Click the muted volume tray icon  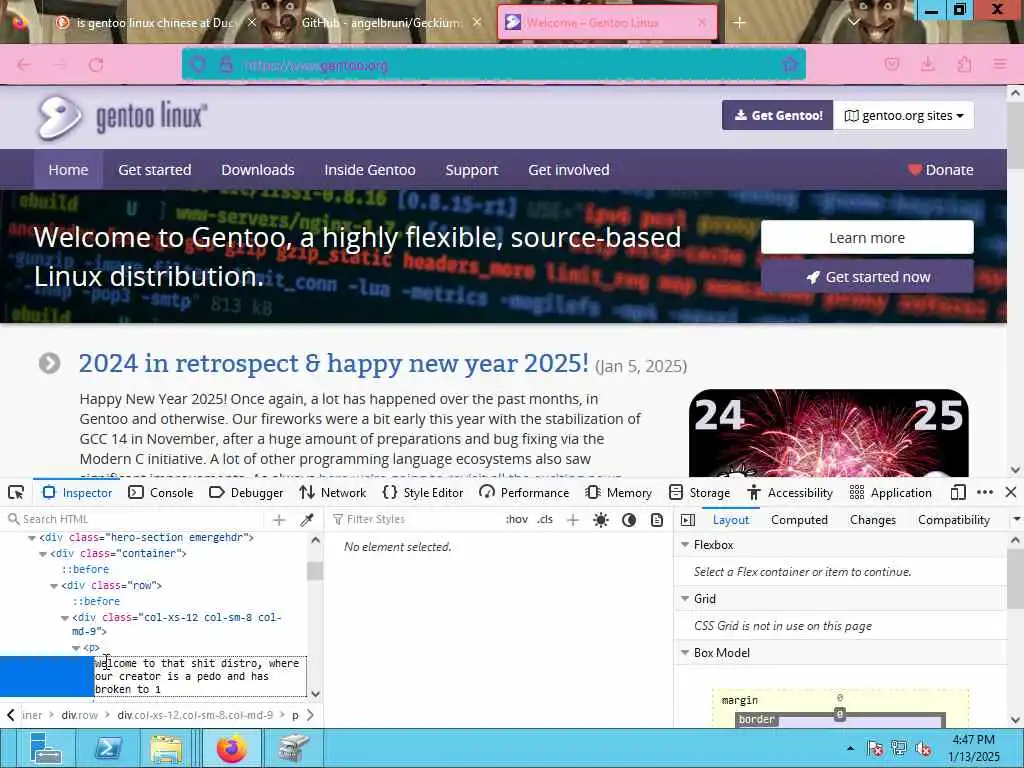(923, 748)
